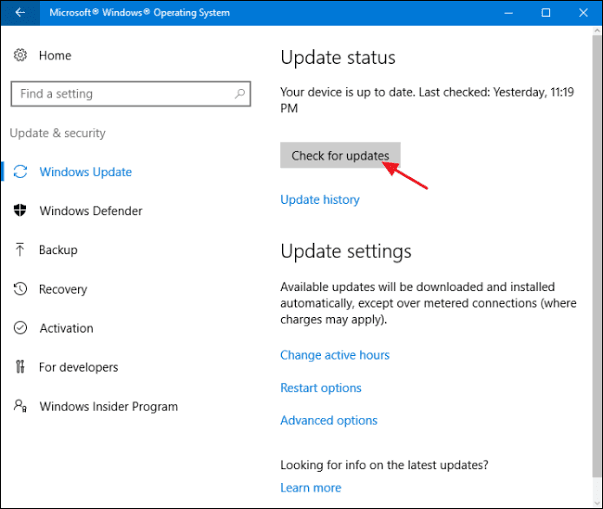Click the Update status heading

[x=338, y=58]
